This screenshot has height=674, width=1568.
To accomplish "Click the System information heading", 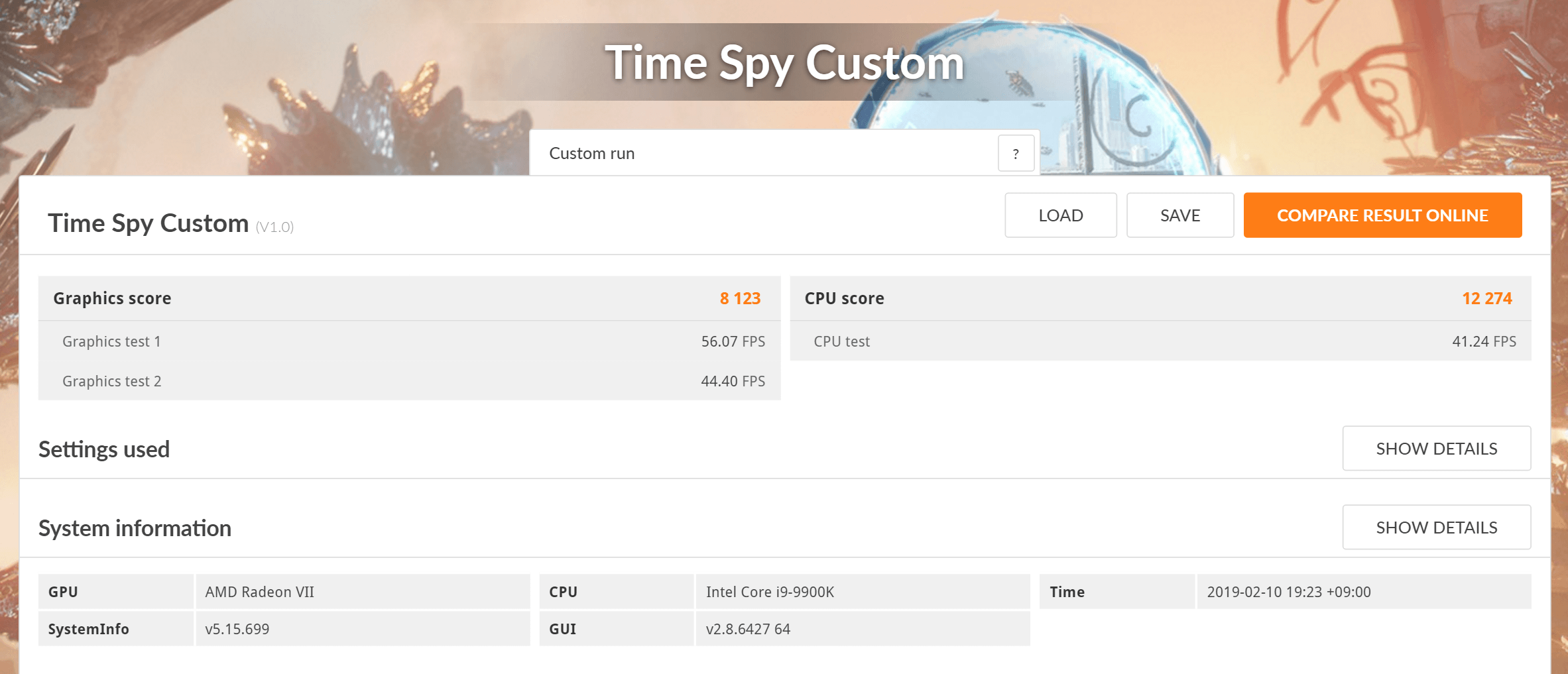I will click(x=135, y=528).
